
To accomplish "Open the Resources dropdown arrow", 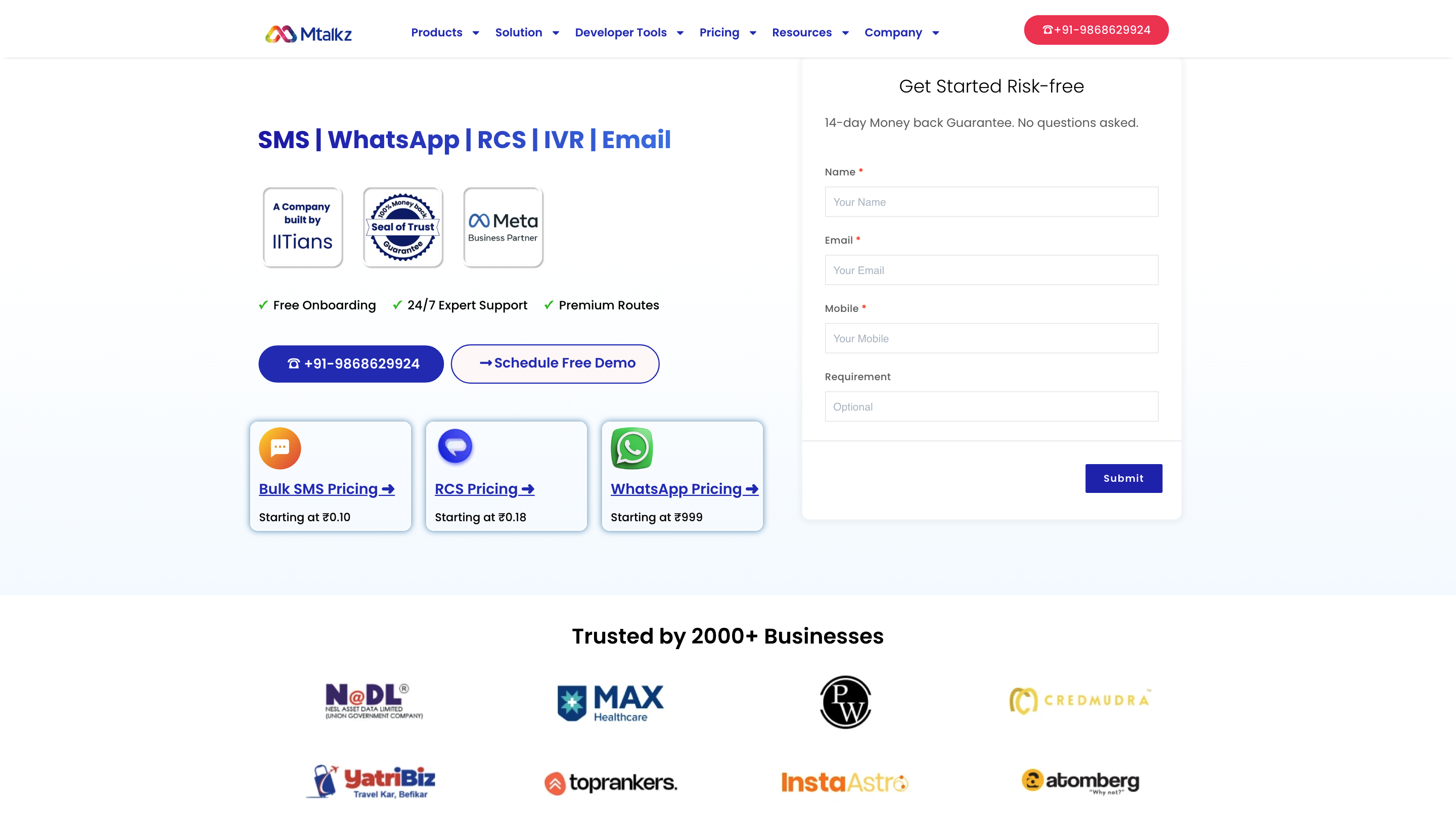I will (845, 33).
